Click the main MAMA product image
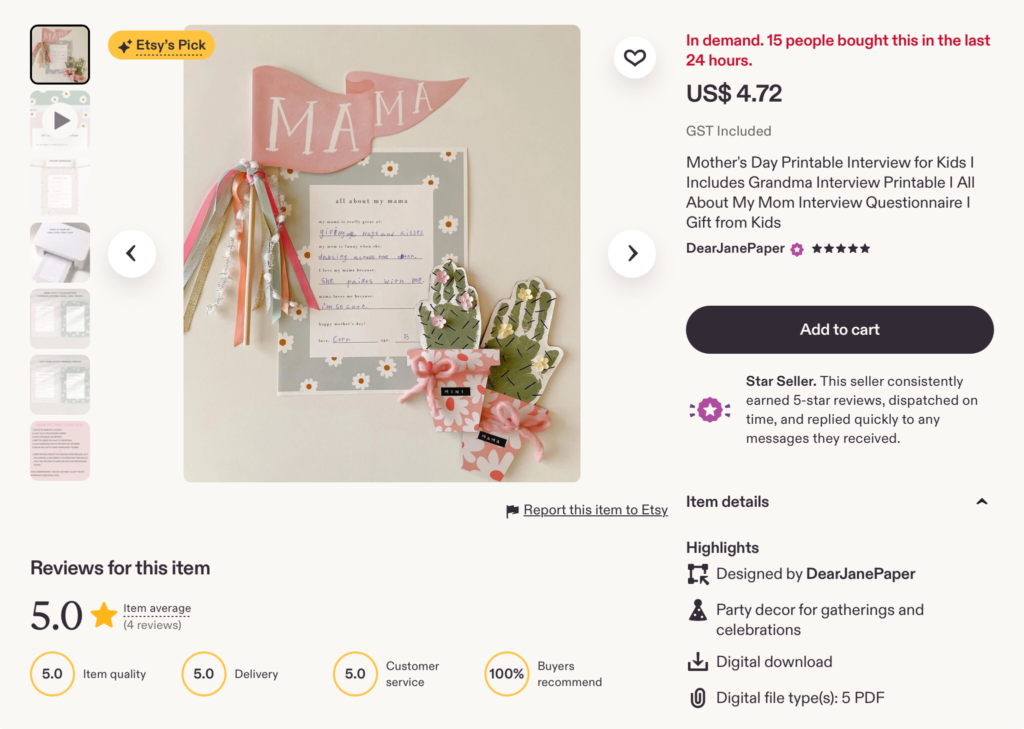Viewport: 1024px width, 729px height. click(x=381, y=253)
